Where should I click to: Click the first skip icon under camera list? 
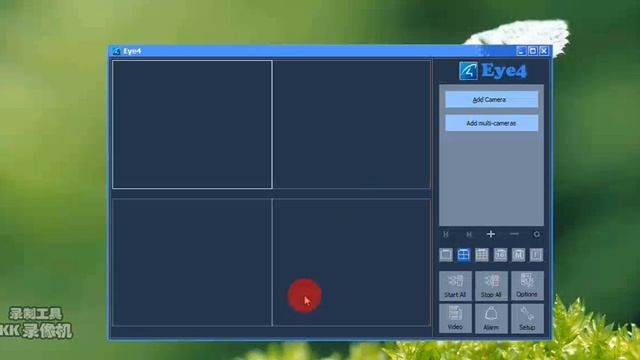tap(446, 234)
